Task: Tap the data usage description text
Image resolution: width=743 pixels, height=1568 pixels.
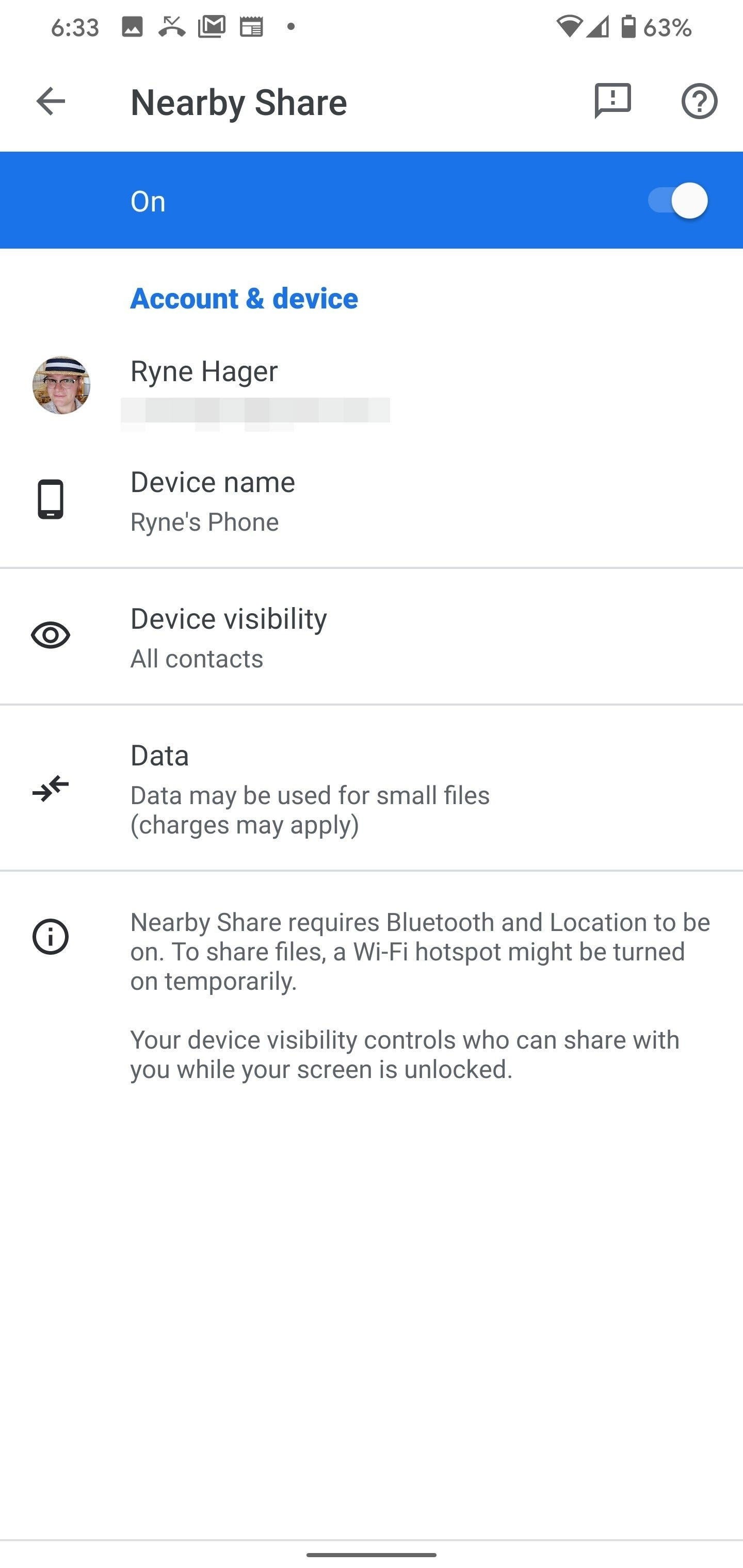Action: pos(310,810)
